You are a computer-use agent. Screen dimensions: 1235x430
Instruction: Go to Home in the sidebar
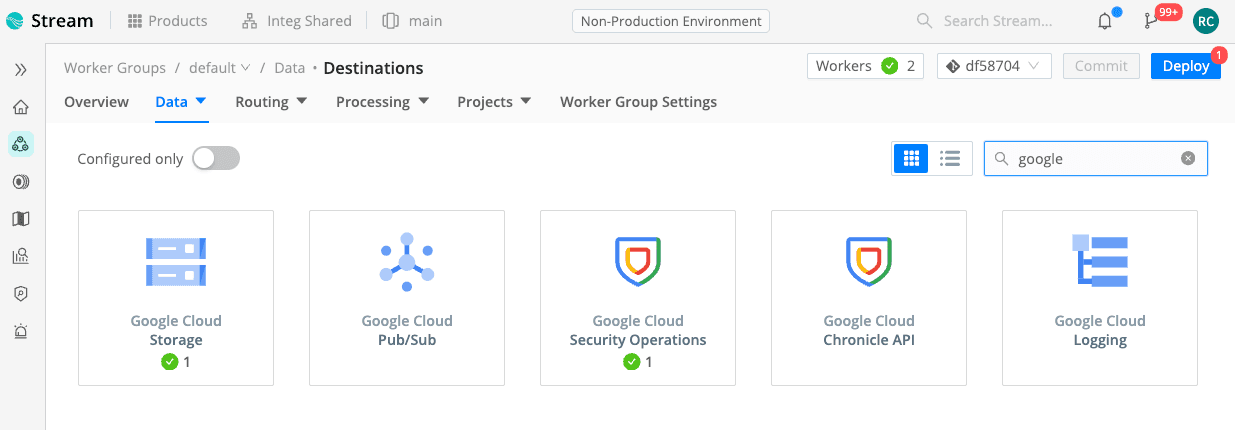[x=21, y=107]
